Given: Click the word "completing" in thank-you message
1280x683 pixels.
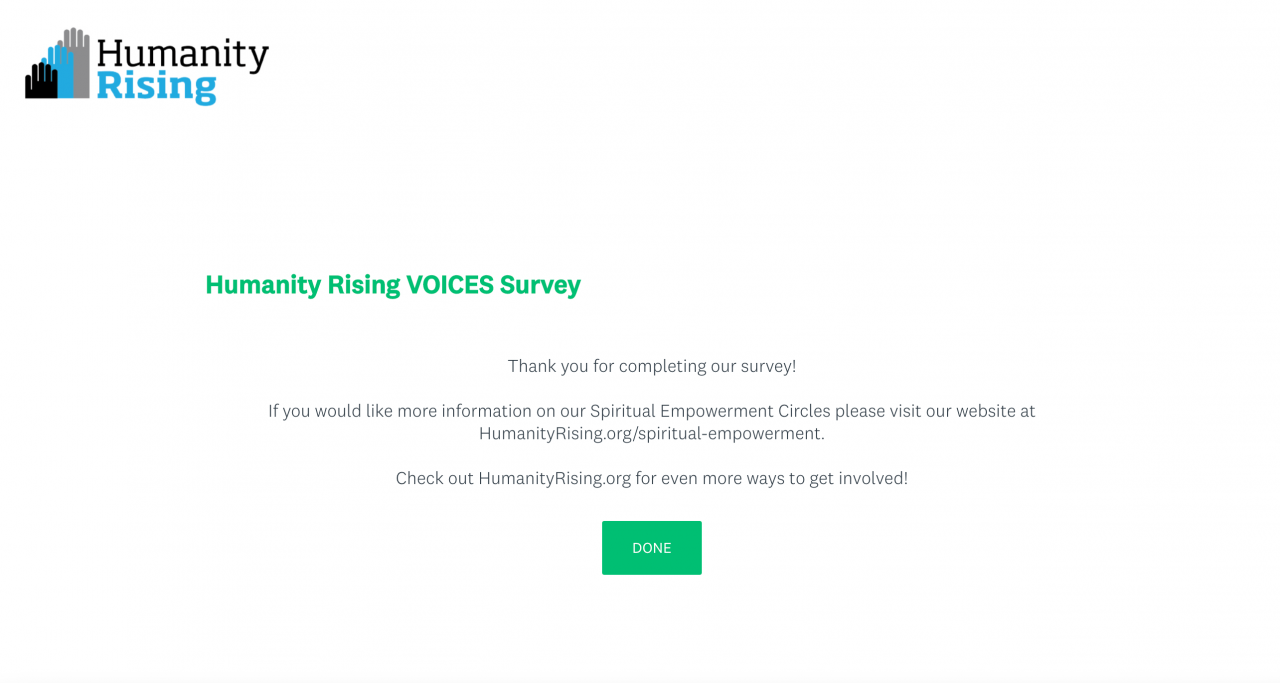Looking at the screenshot, I should pos(666,366).
